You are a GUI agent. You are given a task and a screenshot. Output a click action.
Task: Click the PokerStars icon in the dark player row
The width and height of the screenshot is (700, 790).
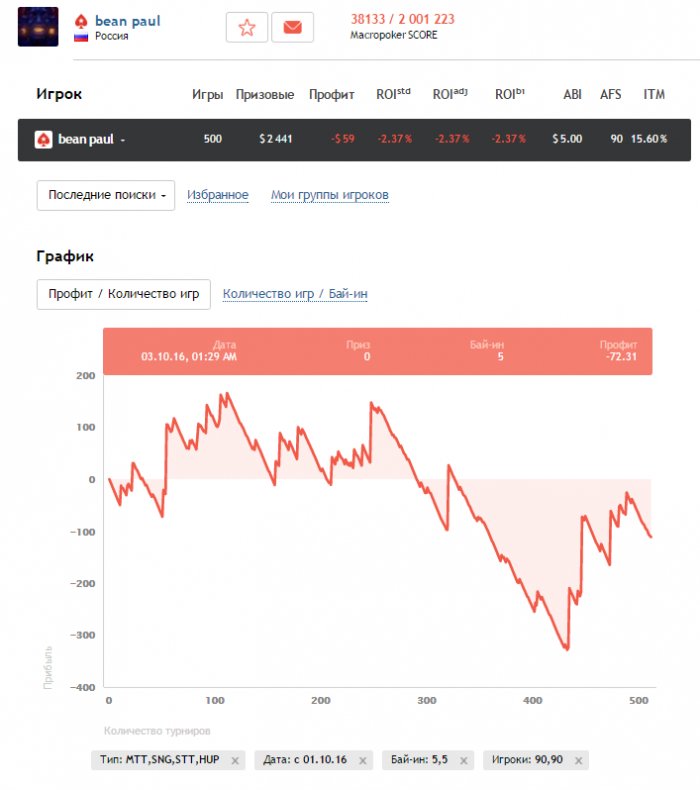tap(44, 140)
